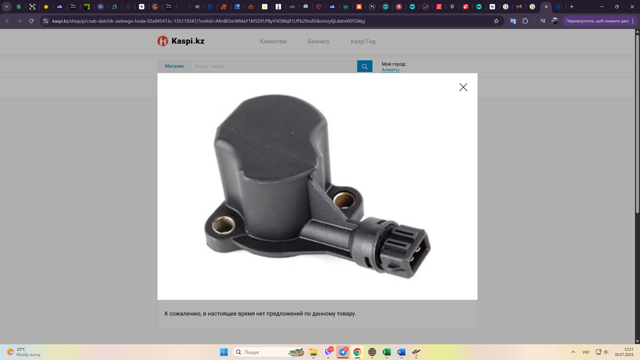The width and height of the screenshot is (640, 360).
Task: Click the relaunch to update Chrome button
Action: (597, 21)
